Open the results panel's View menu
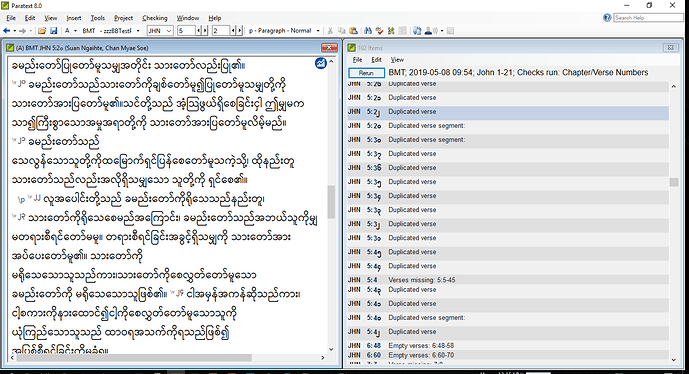This screenshot has height=374, width=689. point(397,60)
